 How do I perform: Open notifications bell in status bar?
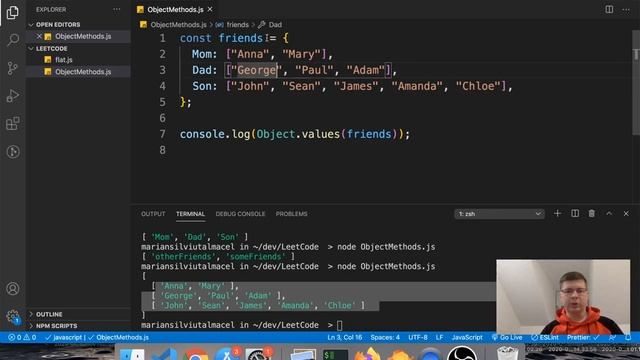tap(628, 338)
